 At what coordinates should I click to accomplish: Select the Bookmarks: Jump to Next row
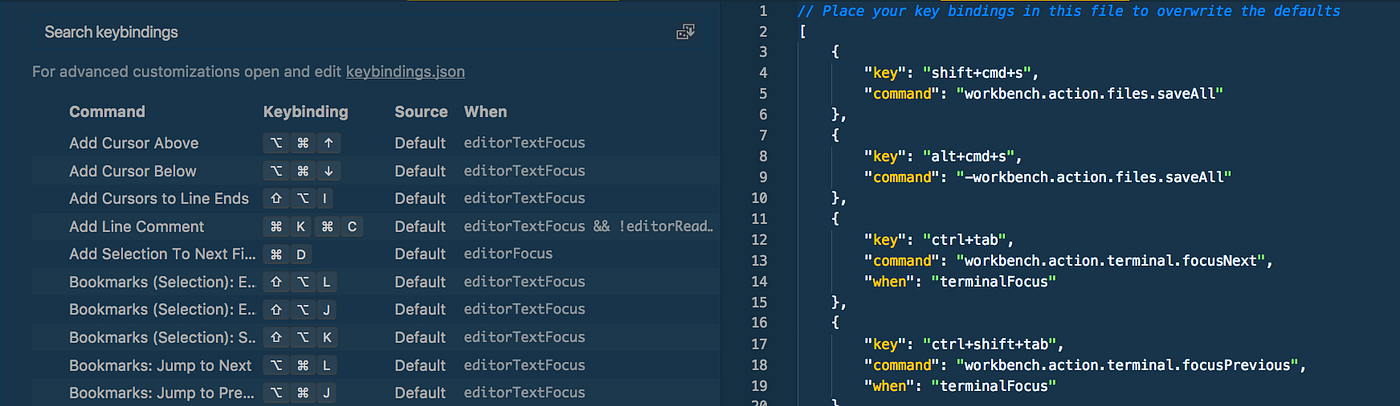point(375,365)
